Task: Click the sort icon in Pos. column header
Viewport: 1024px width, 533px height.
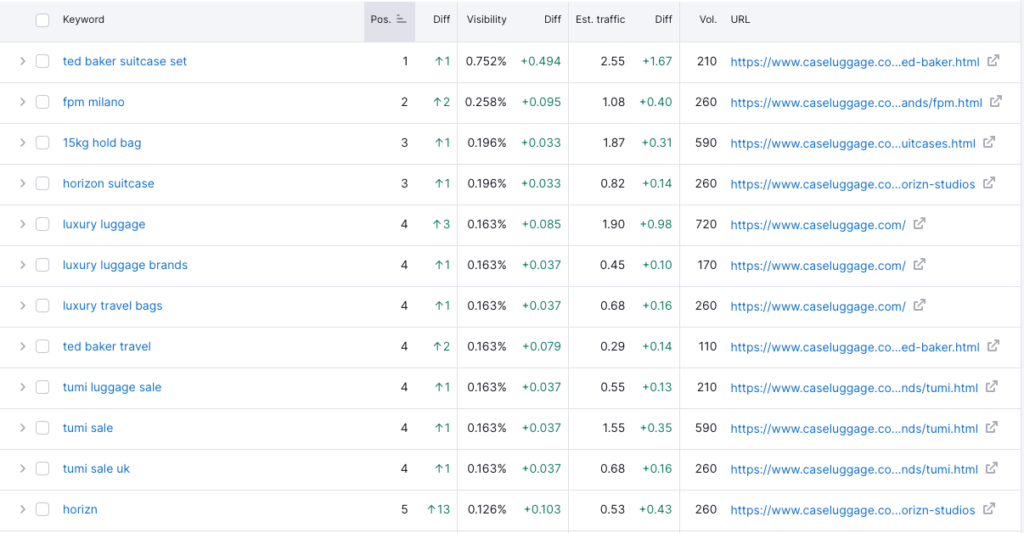Action: point(401,20)
